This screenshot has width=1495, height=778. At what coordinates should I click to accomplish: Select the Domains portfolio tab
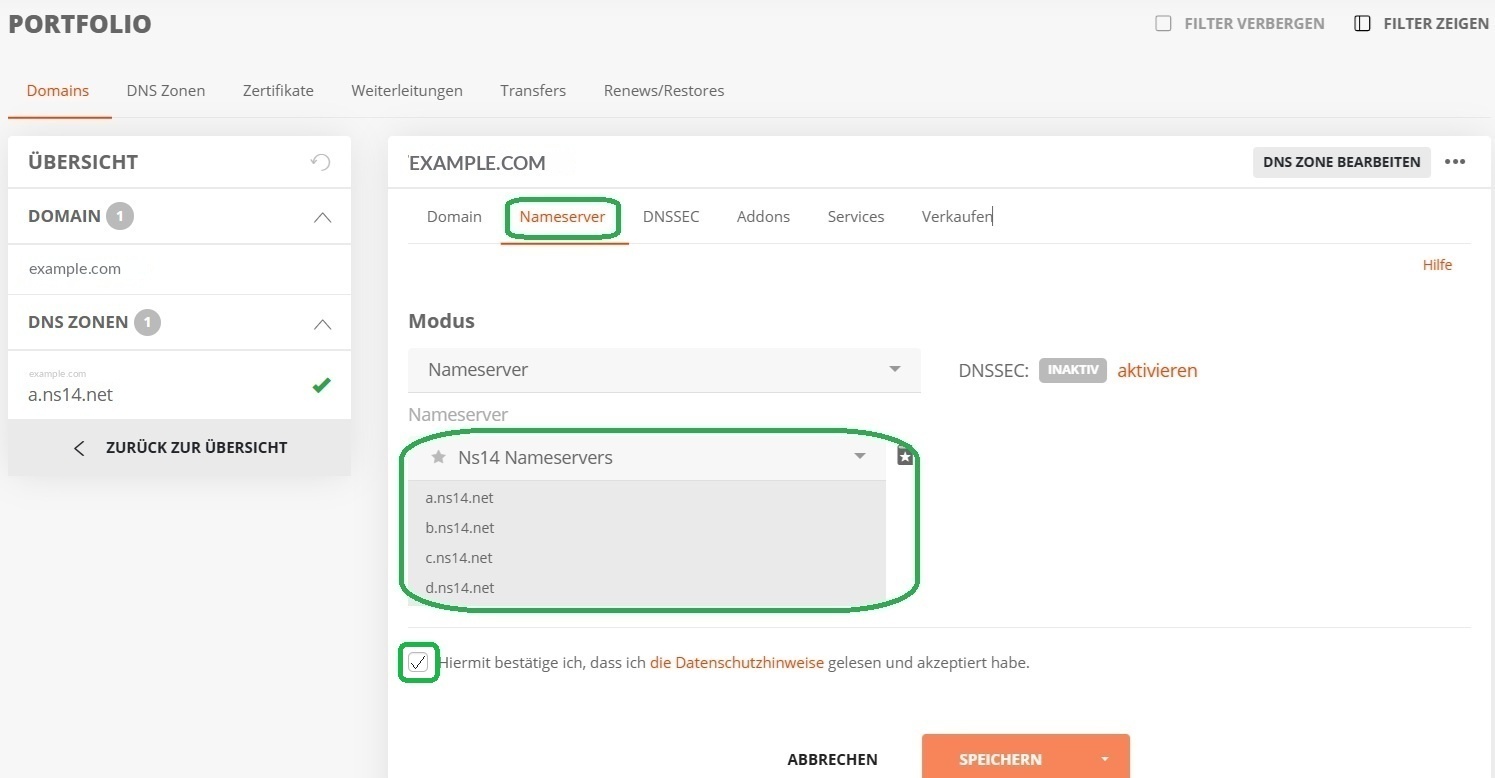coord(58,90)
